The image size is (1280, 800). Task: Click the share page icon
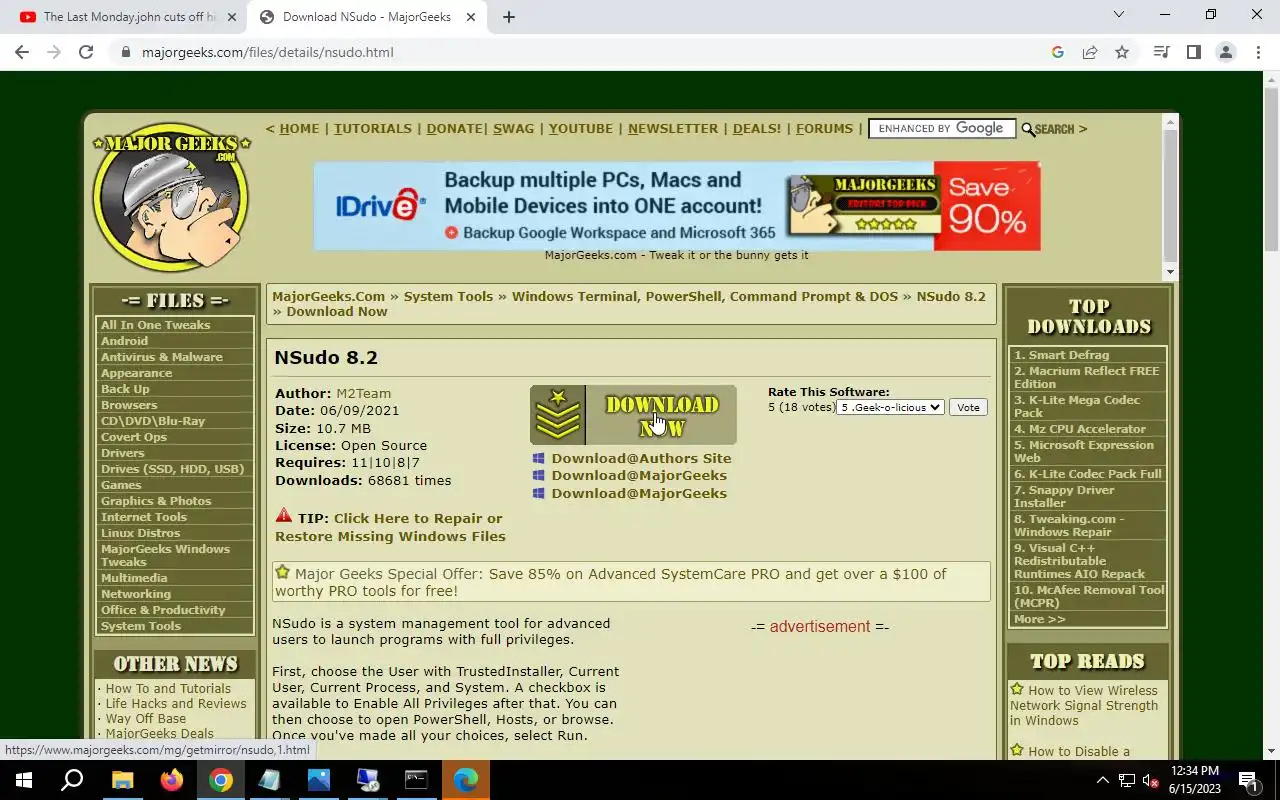coord(1090,52)
